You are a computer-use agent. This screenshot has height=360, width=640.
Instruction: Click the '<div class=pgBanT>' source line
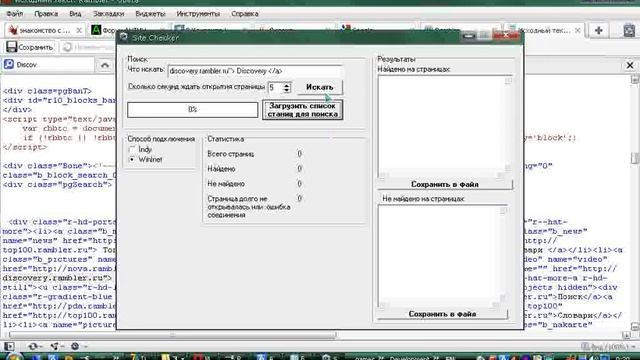click(47, 91)
